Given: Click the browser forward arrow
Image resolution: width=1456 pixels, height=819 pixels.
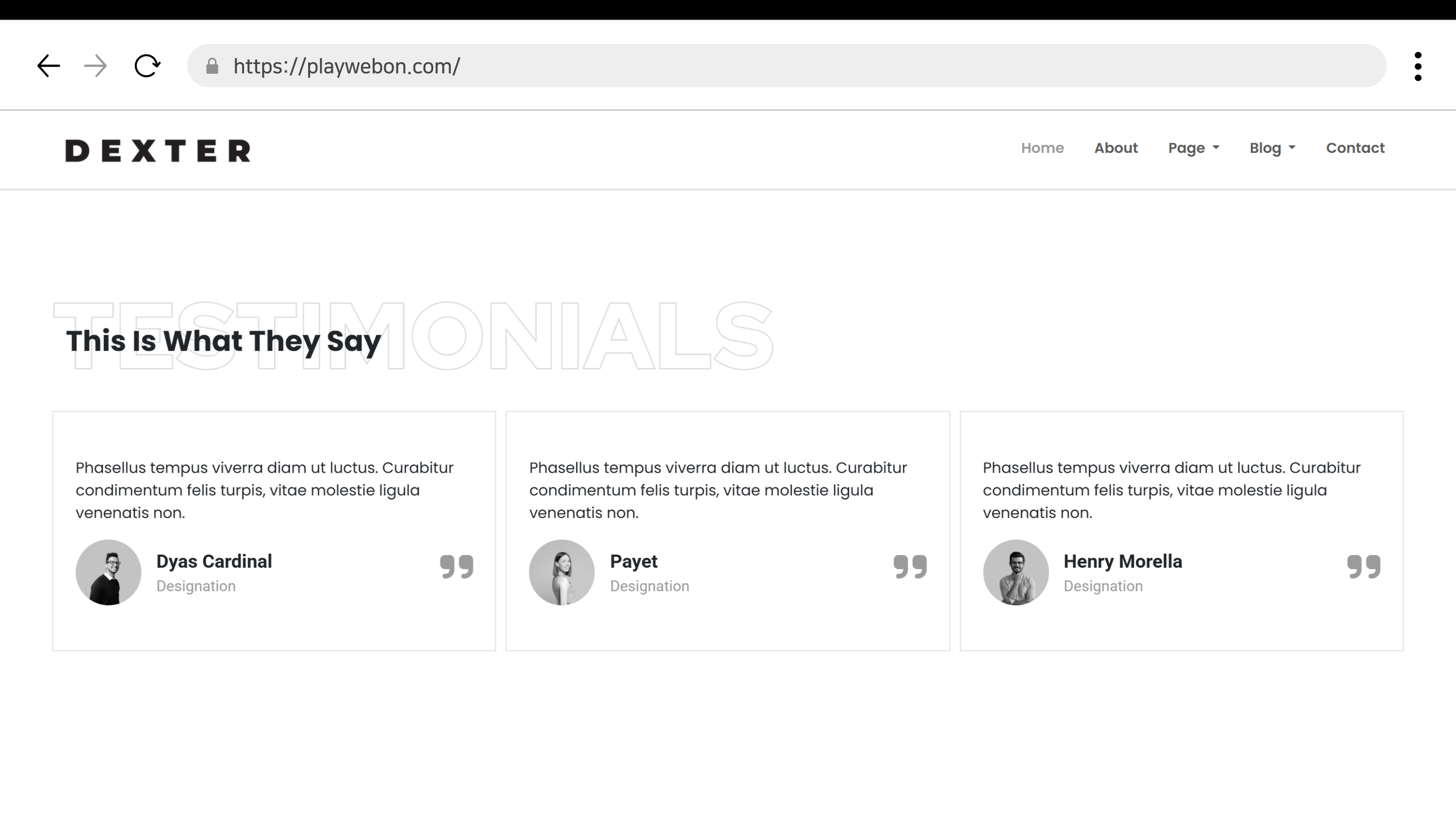Looking at the screenshot, I should 95,66.
